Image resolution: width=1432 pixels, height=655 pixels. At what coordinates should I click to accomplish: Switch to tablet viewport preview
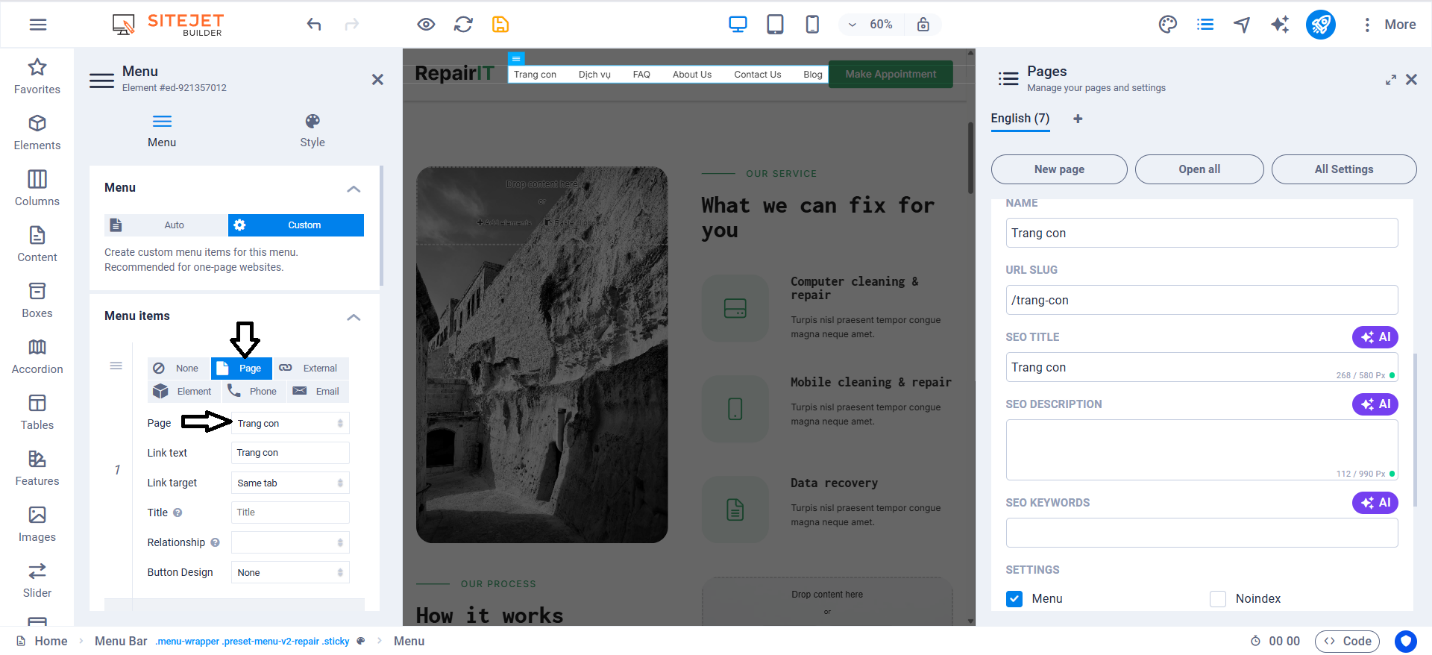click(x=775, y=24)
